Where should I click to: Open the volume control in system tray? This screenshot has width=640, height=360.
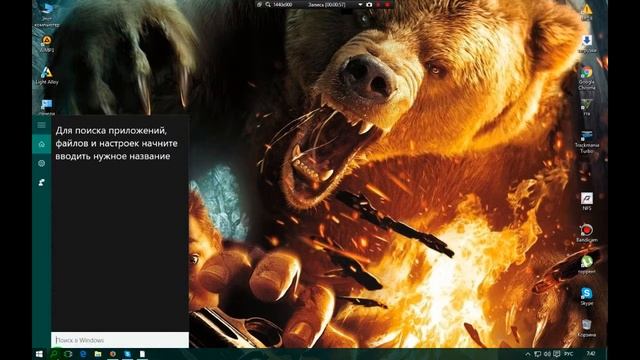tap(547, 354)
